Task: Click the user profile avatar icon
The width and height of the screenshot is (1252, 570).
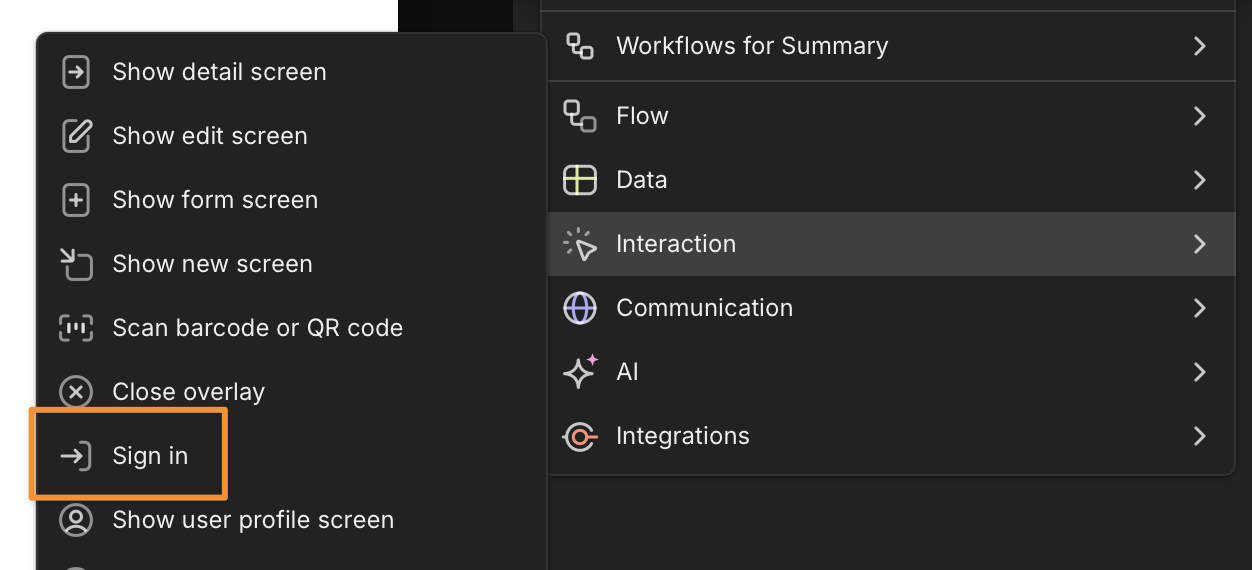Action: coord(76,520)
